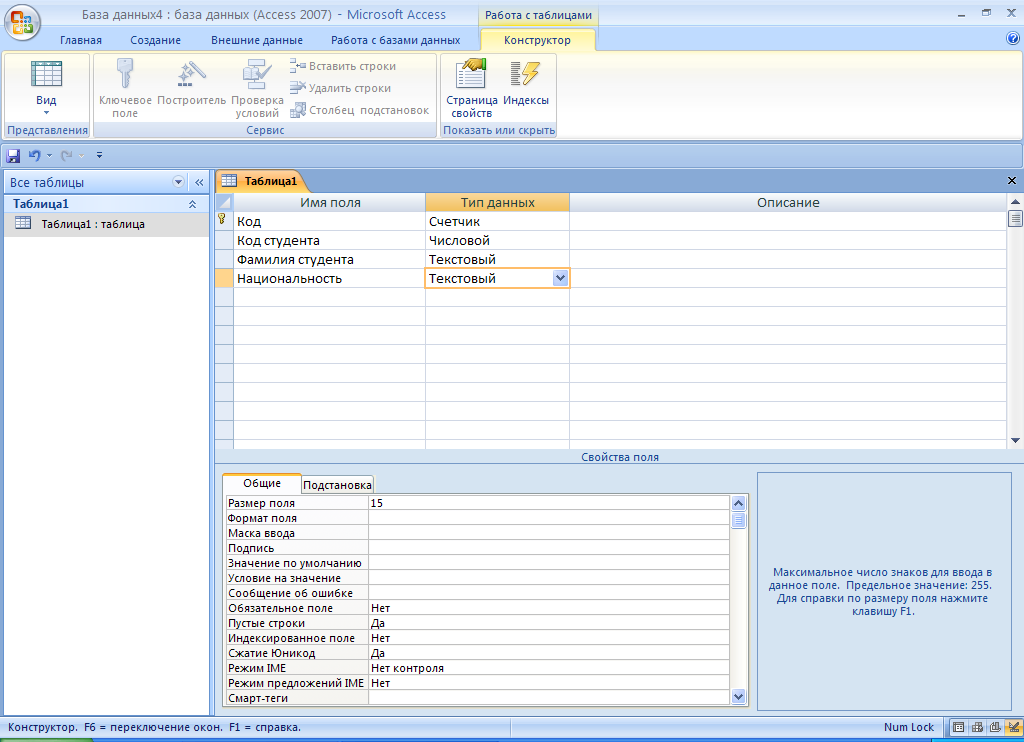Click field grid scrollbar up arrow
This screenshot has height=742, width=1024.
[1015, 202]
